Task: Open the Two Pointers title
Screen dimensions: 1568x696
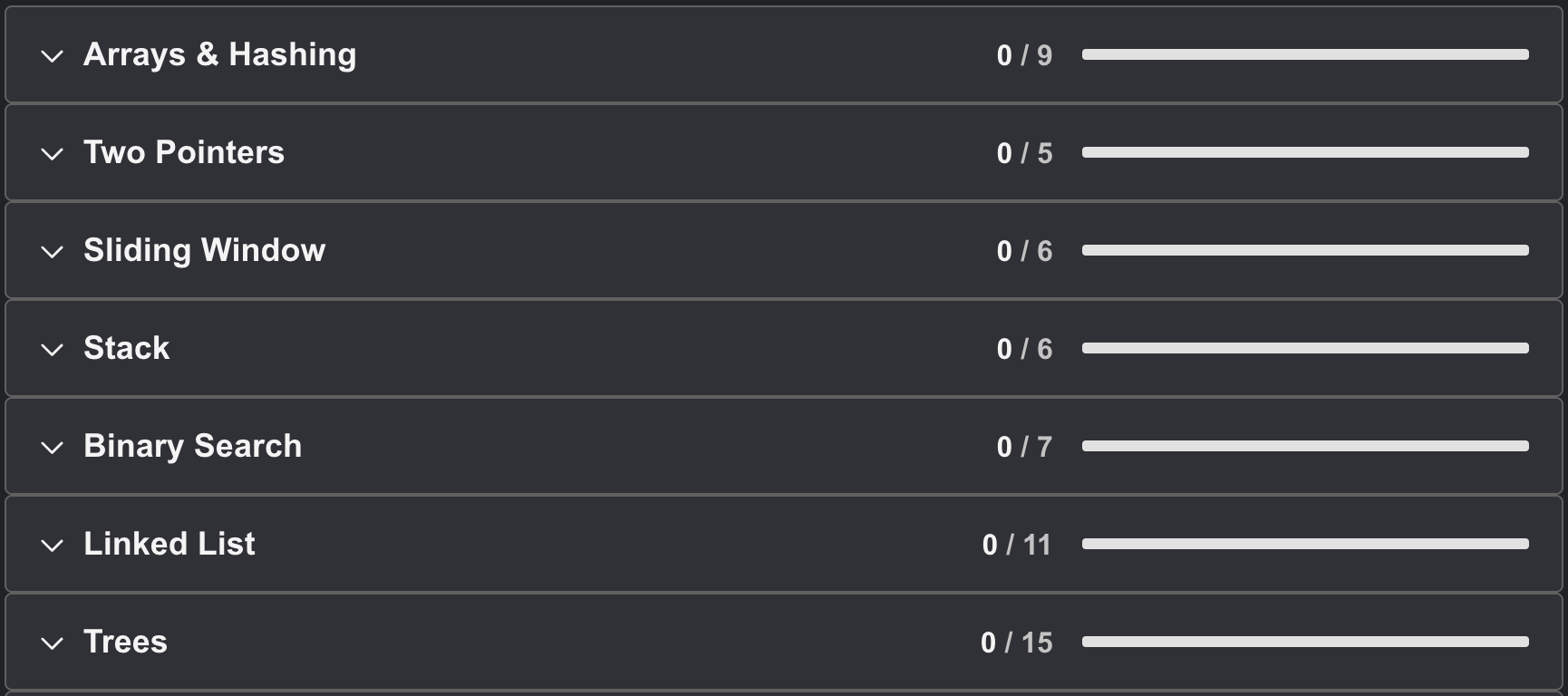Action: 184,152
